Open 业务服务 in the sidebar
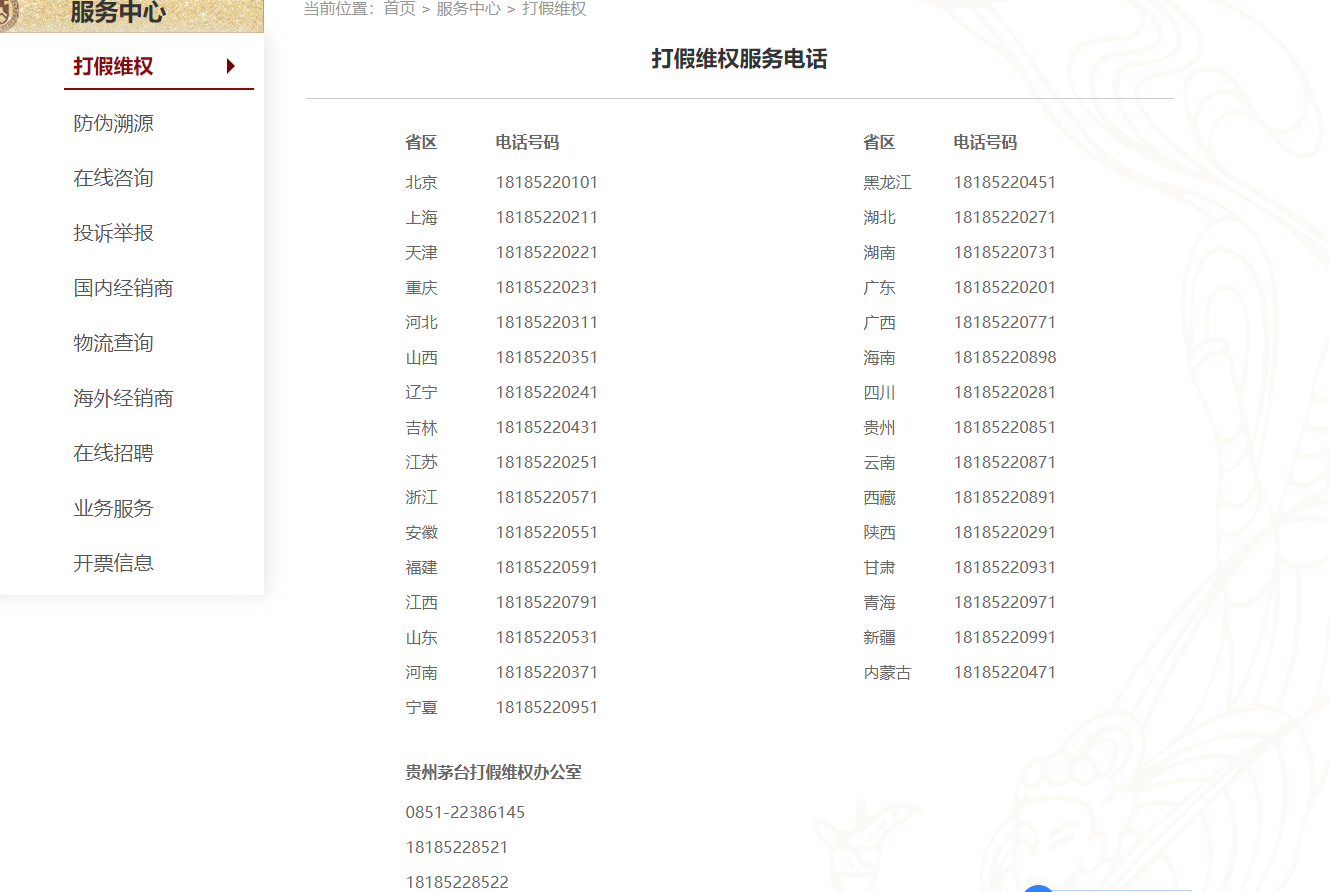 (x=113, y=508)
